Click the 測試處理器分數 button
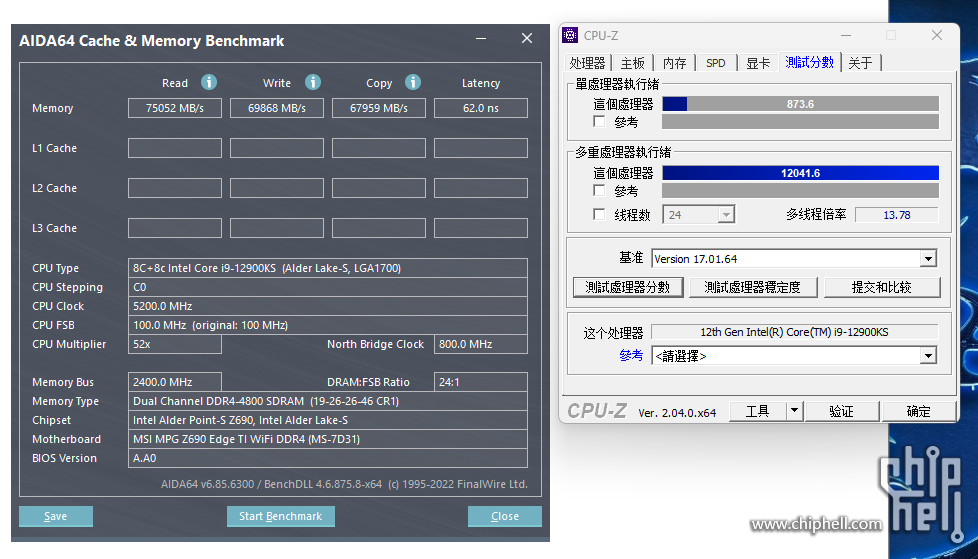This screenshot has height=559, width=978. click(627, 287)
